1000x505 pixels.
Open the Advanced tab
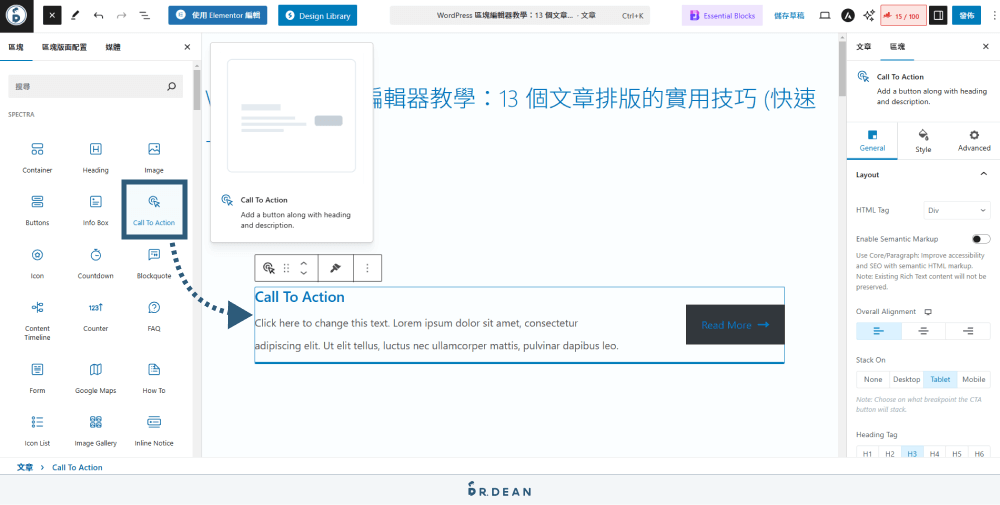point(974,141)
